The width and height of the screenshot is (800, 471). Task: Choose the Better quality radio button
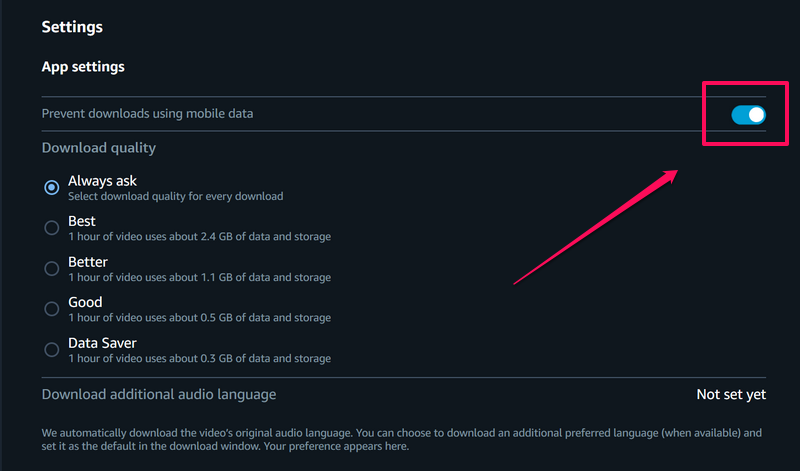pyautogui.click(x=52, y=268)
